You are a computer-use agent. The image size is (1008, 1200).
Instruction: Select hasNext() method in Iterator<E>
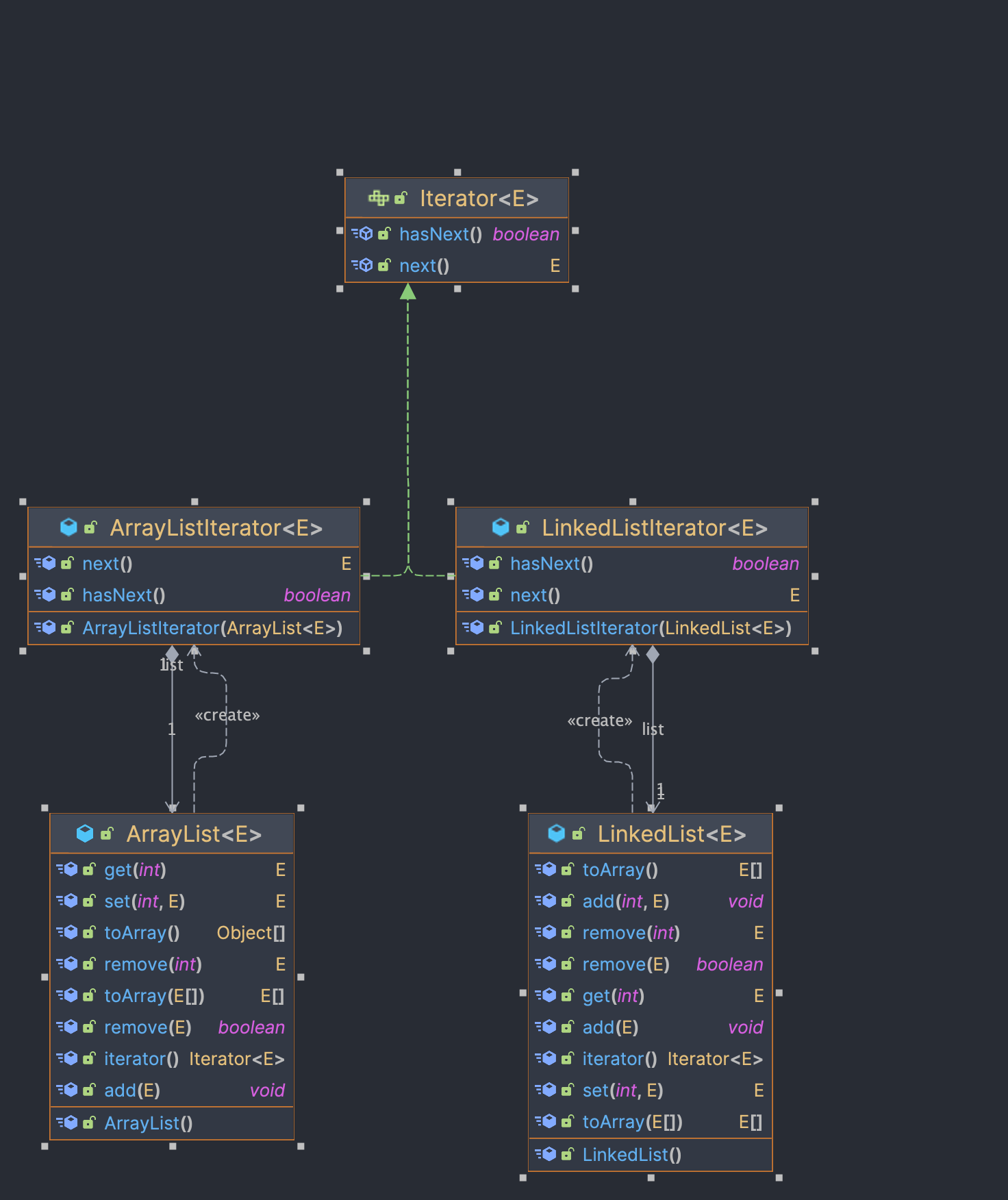pyautogui.click(x=457, y=234)
